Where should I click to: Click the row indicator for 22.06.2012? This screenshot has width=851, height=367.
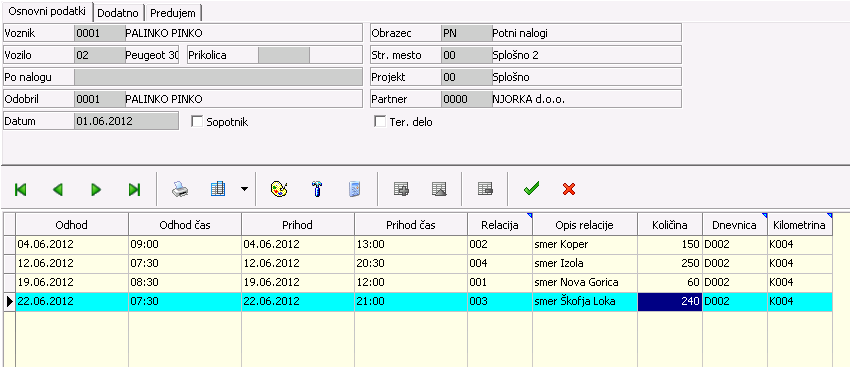point(9,302)
